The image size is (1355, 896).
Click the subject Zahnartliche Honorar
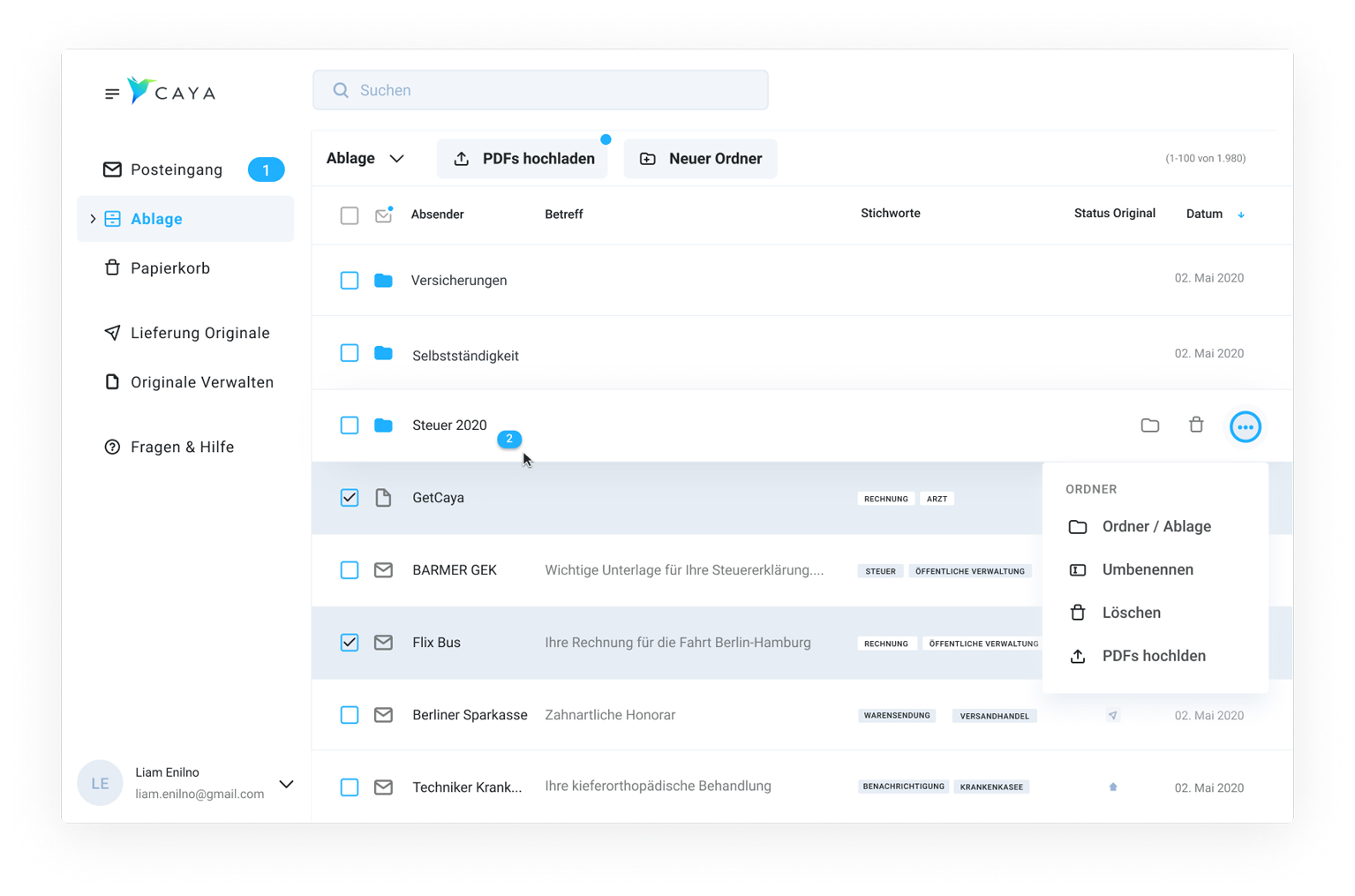click(610, 715)
